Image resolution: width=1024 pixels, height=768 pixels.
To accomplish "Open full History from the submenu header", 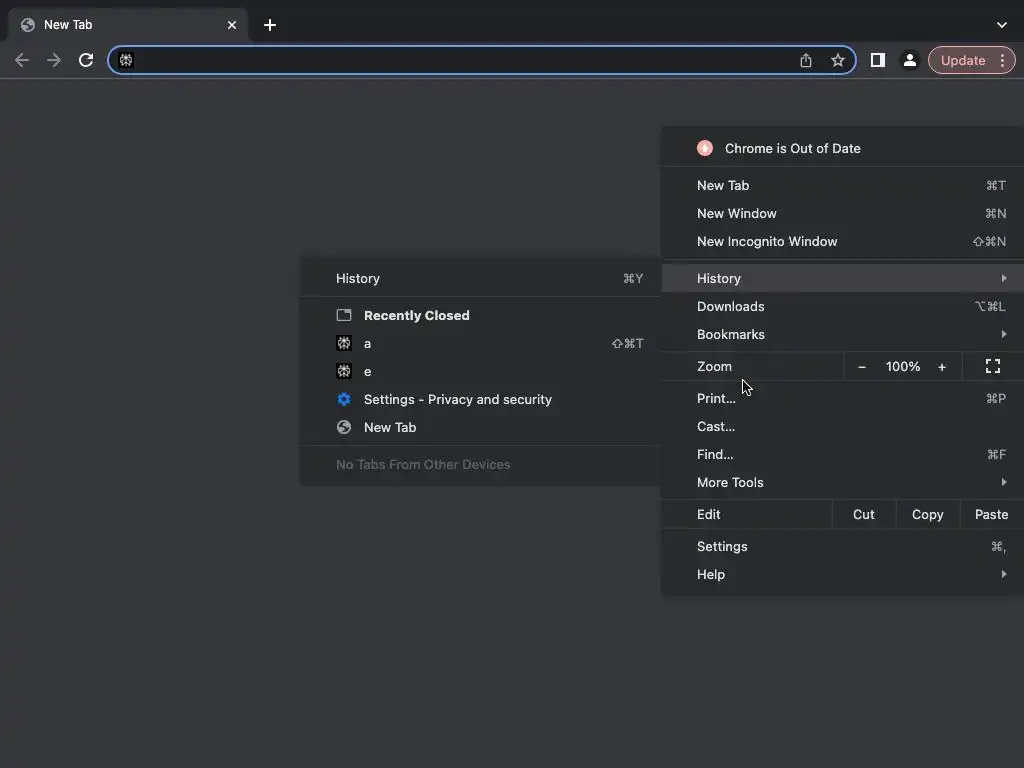I will pyautogui.click(x=480, y=278).
